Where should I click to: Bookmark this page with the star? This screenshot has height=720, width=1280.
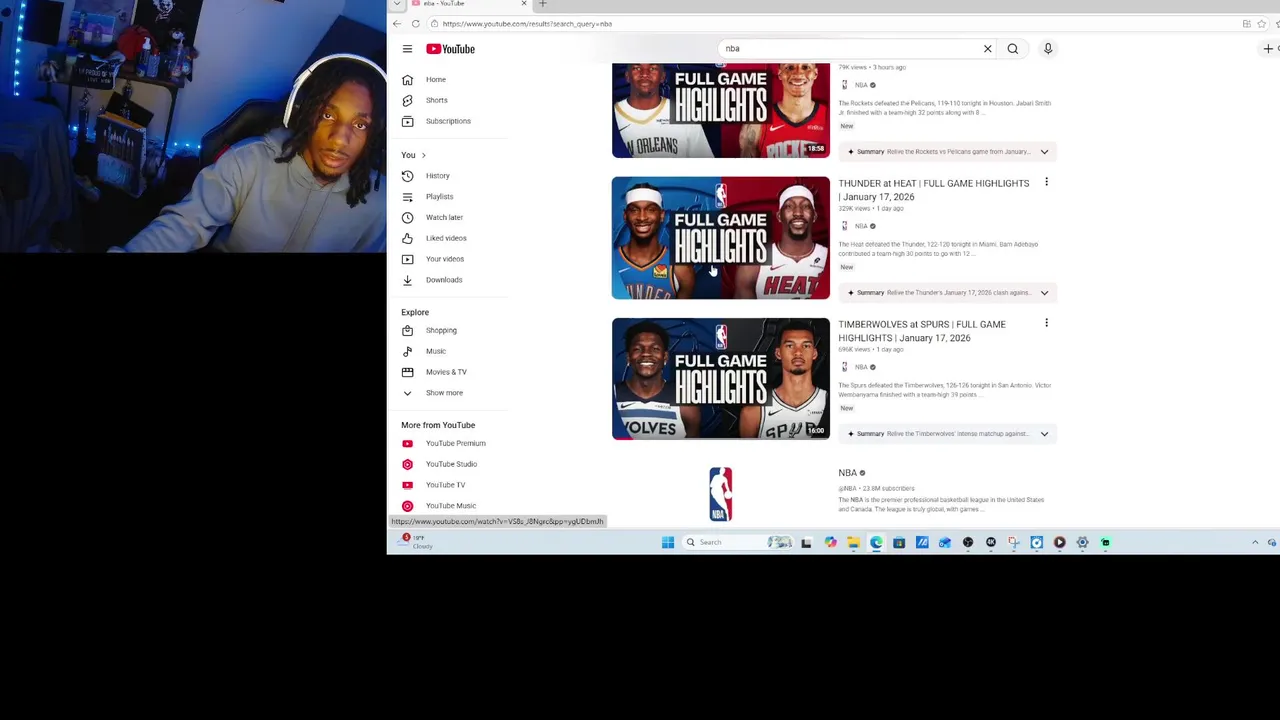point(1261,23)
